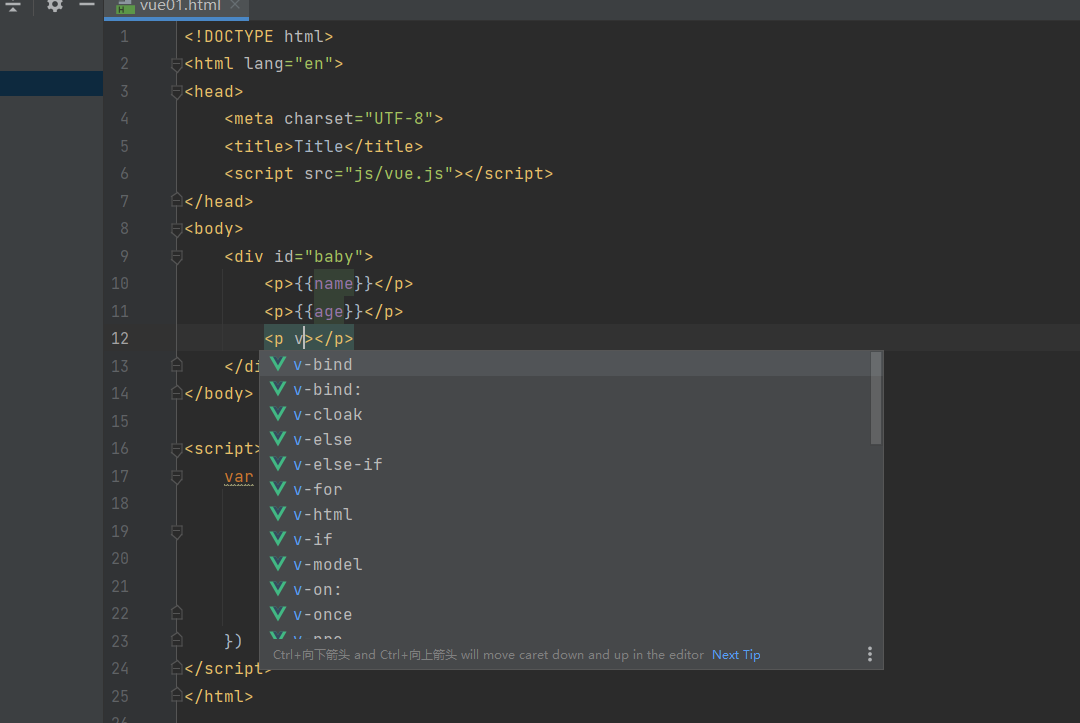
Task: Select v-model from the popup
Action: (x=564, y=565)
